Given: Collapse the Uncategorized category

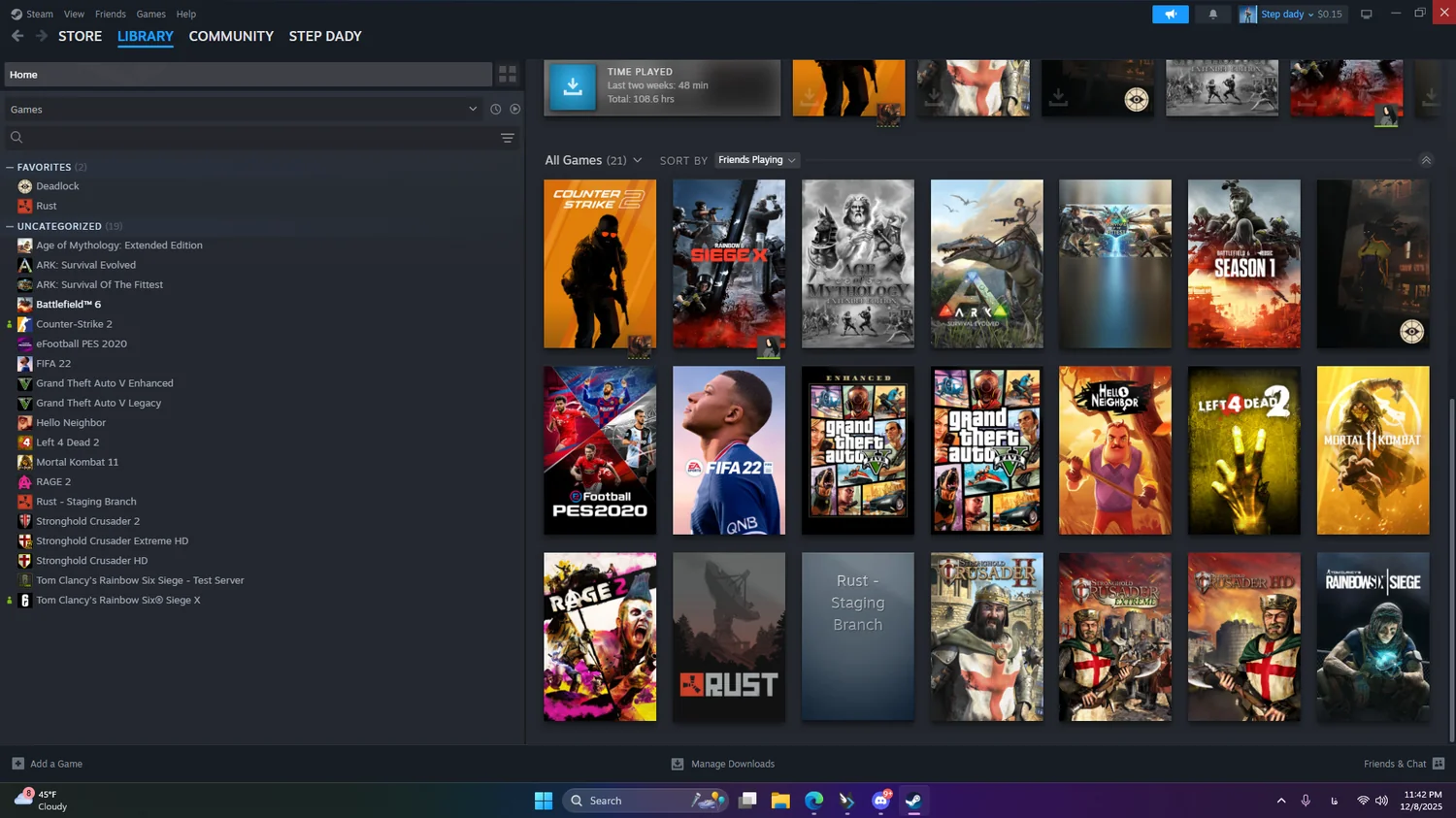Looking at the screenshot, I should tap(10, 226).
